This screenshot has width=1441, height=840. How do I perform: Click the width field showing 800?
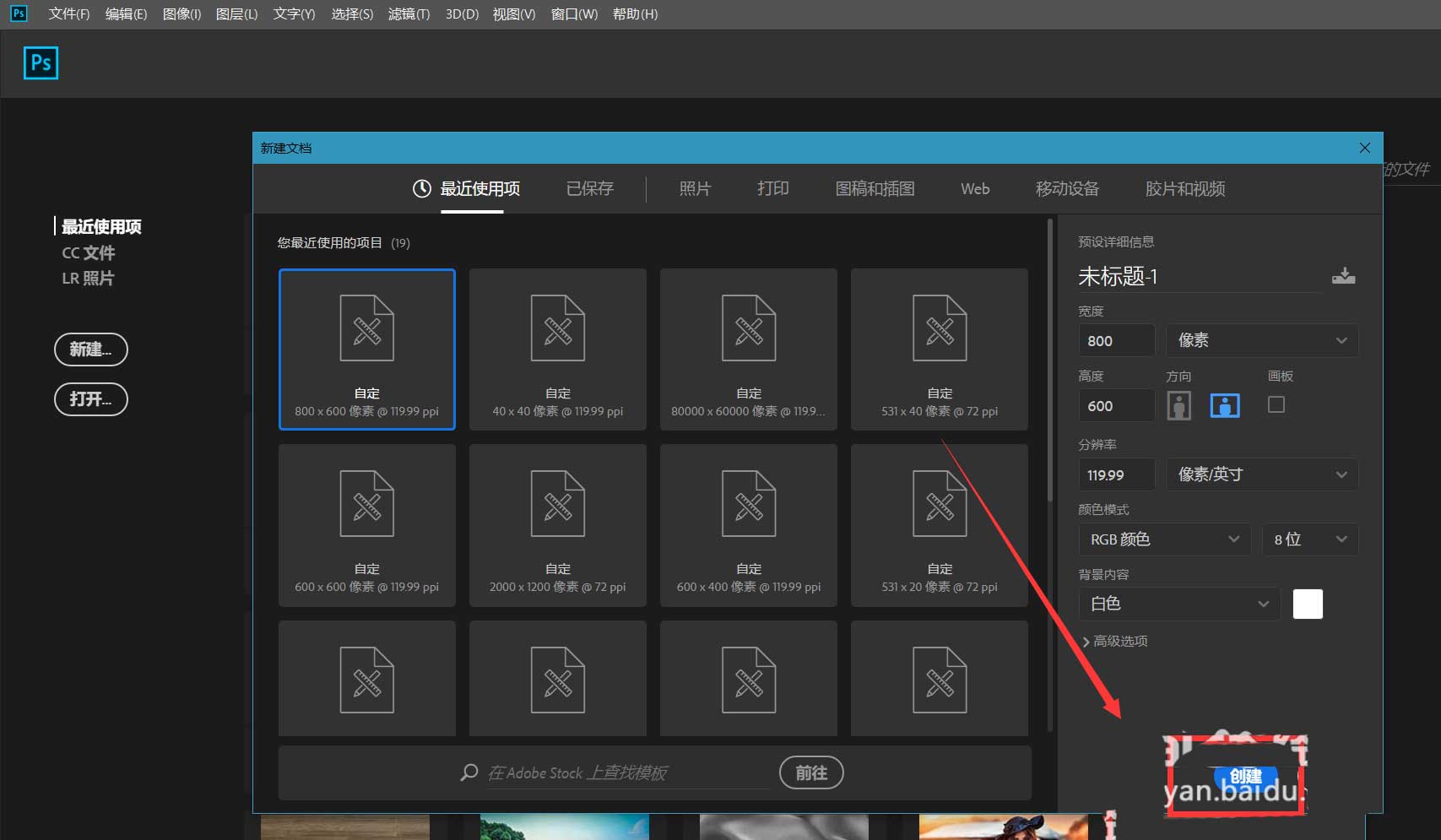(x=1117, y=340)
